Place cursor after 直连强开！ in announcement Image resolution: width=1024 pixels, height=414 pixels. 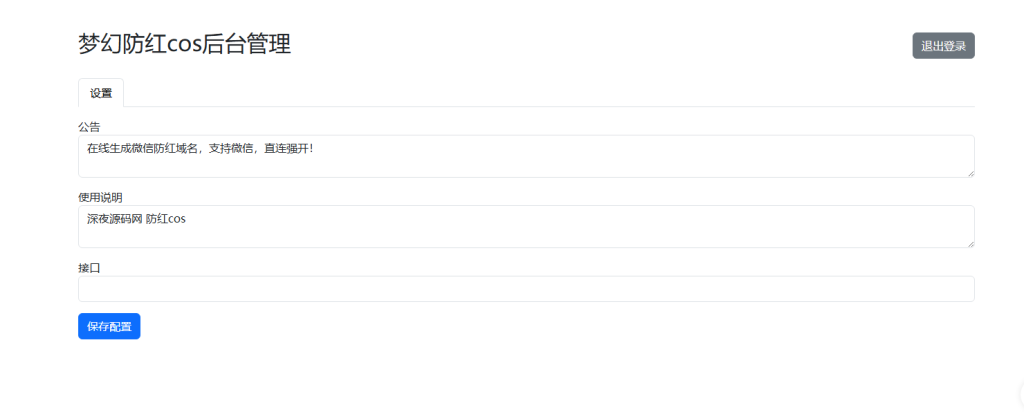(315, 148)
